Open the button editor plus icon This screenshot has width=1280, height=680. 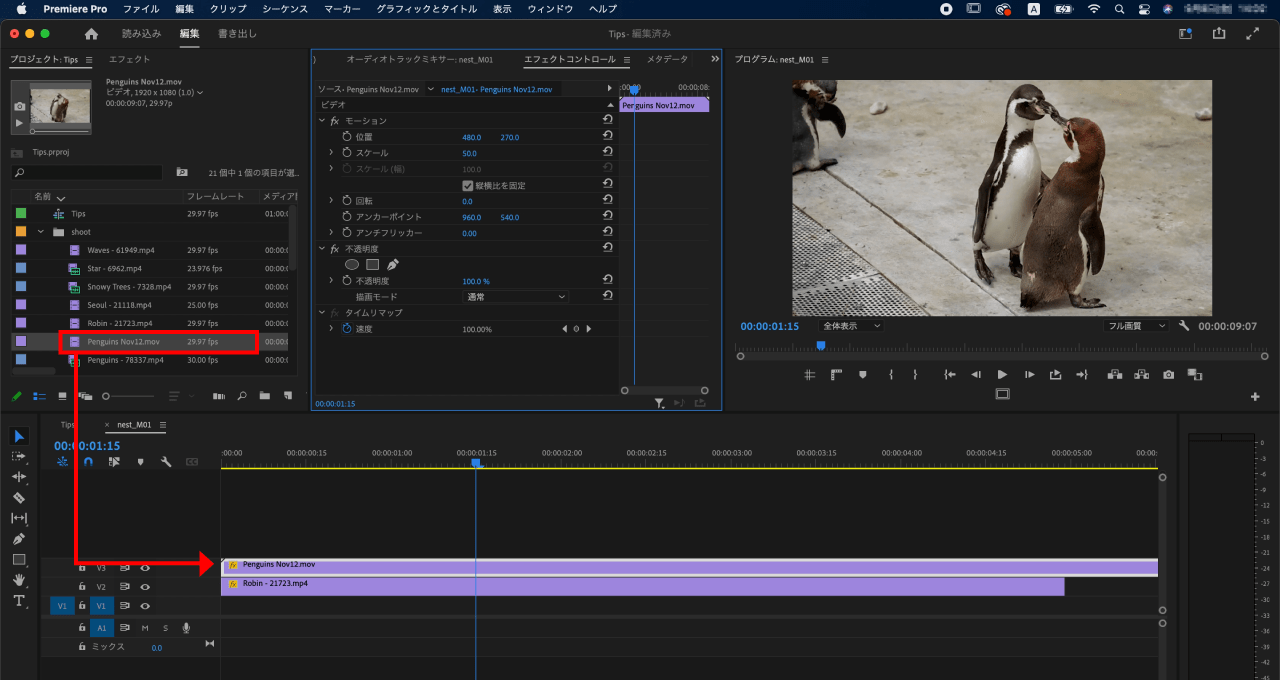1255,397
